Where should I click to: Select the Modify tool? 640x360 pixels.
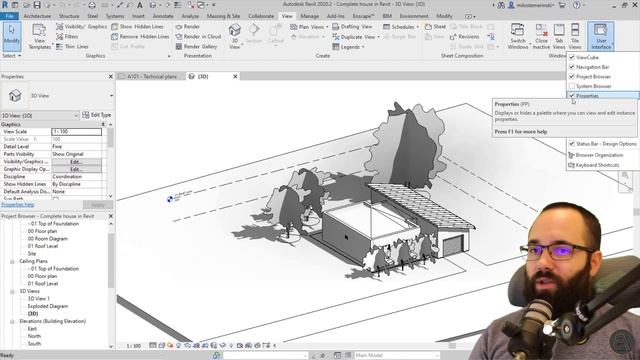click(11, 36)
